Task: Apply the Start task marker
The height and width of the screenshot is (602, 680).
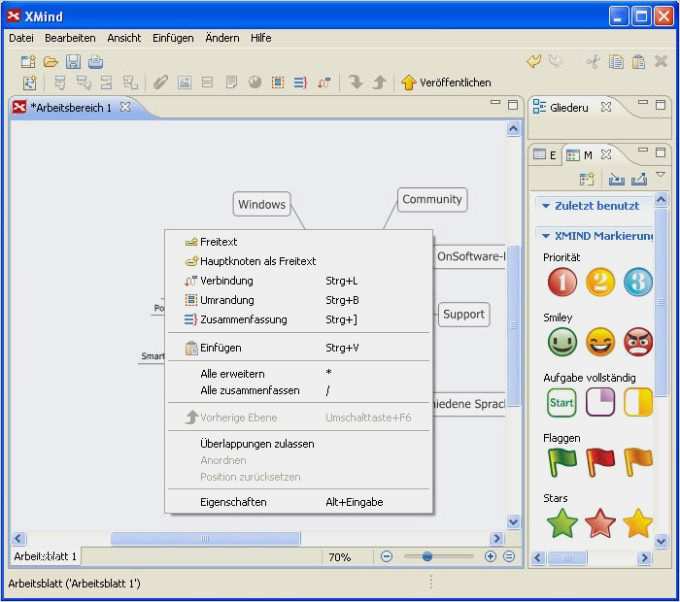Action: (x=562, y=402)
